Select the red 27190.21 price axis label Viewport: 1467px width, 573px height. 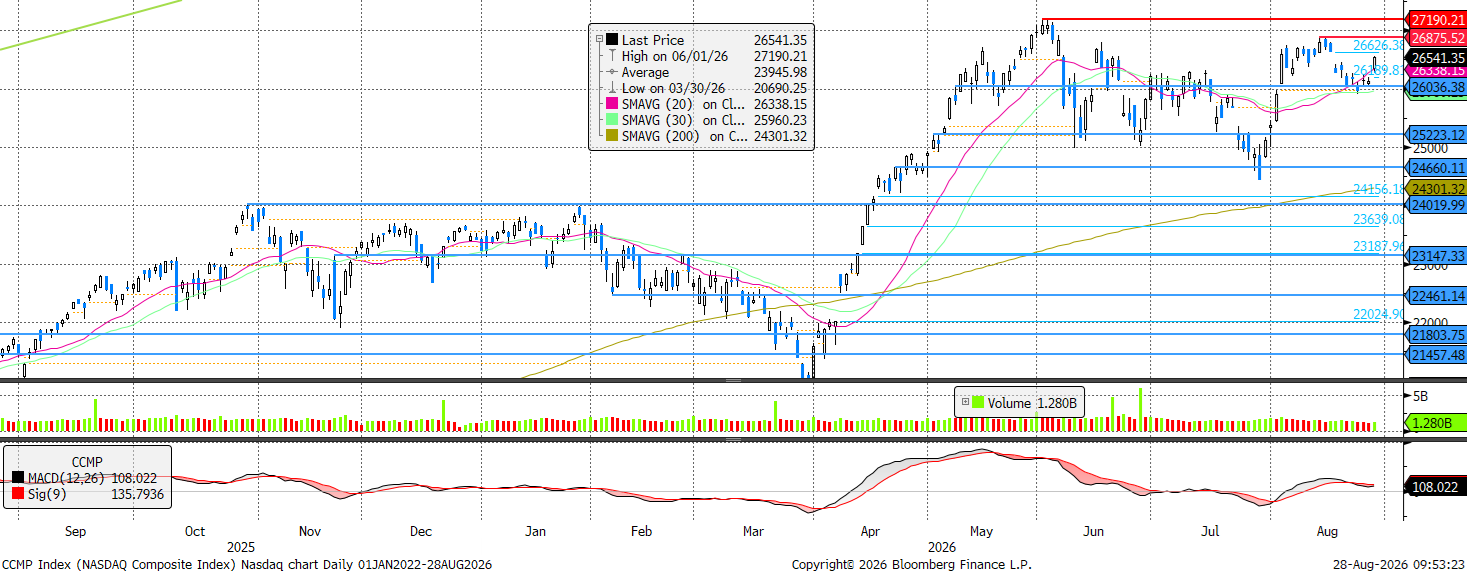point(1435,19)
